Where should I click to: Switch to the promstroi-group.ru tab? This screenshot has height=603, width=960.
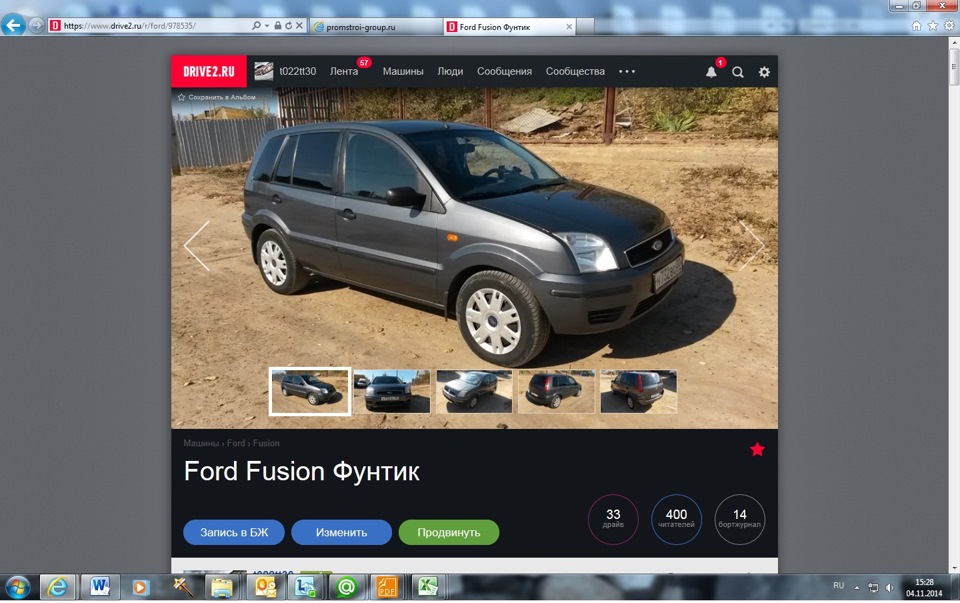coord(375,26)
